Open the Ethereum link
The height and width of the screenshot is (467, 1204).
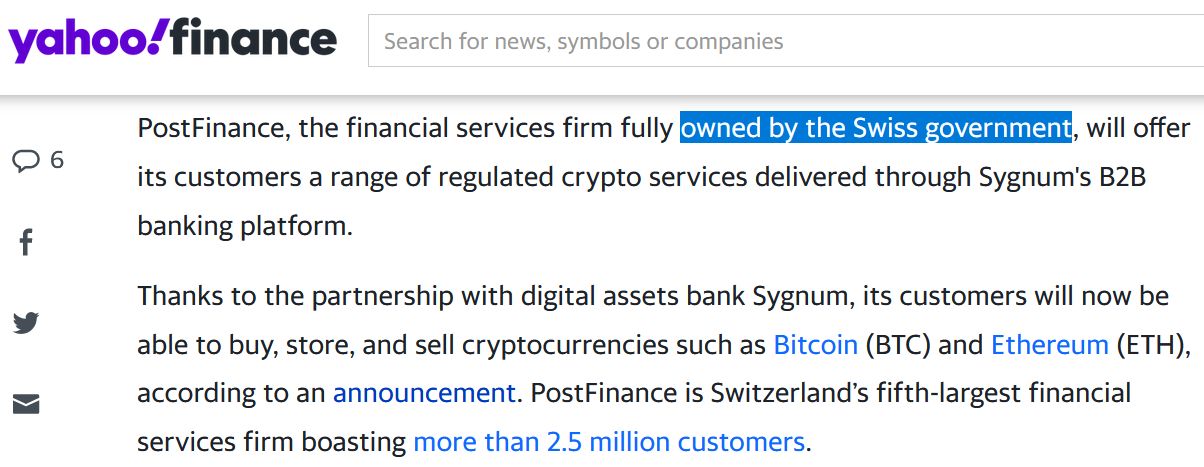[x=1049, y=345]
